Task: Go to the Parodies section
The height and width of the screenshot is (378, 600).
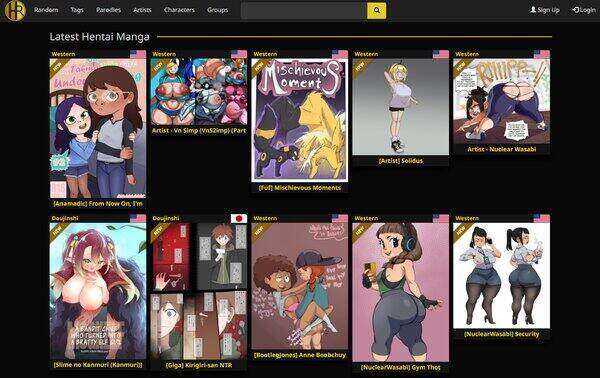Action: 108,10
